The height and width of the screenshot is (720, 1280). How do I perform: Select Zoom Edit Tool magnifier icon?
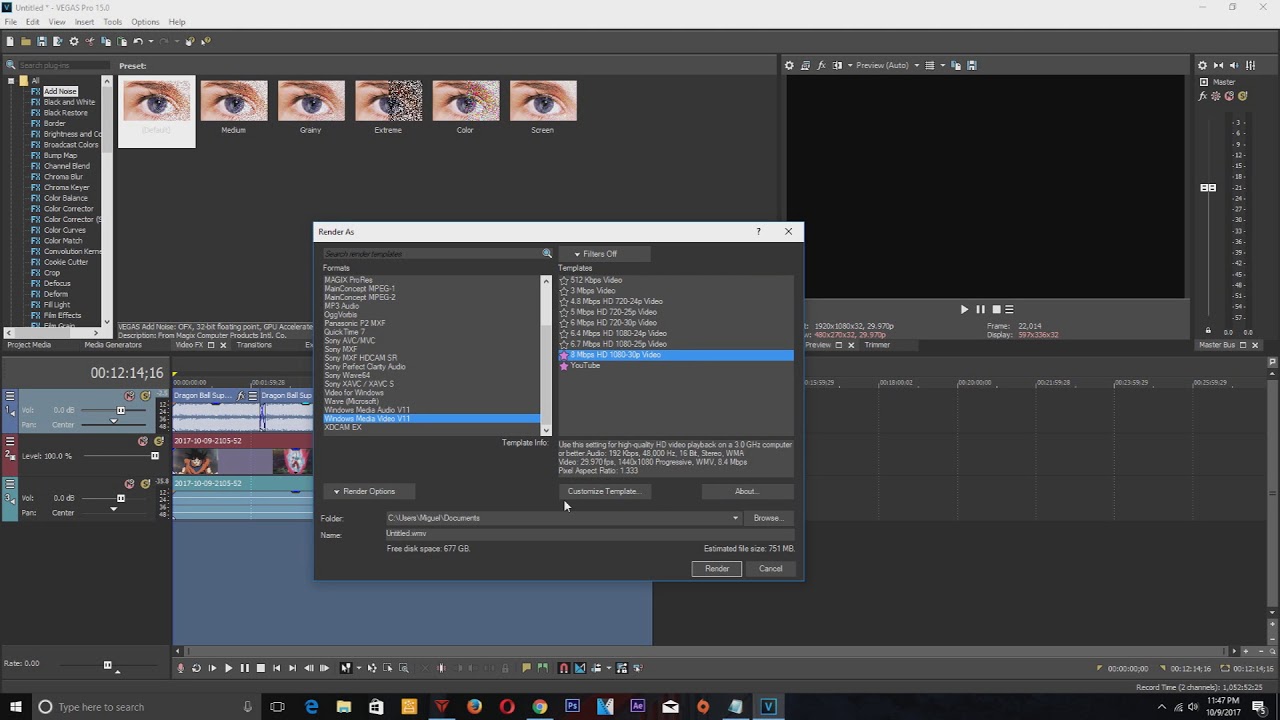pyautogui.click(x=404, y=668)
